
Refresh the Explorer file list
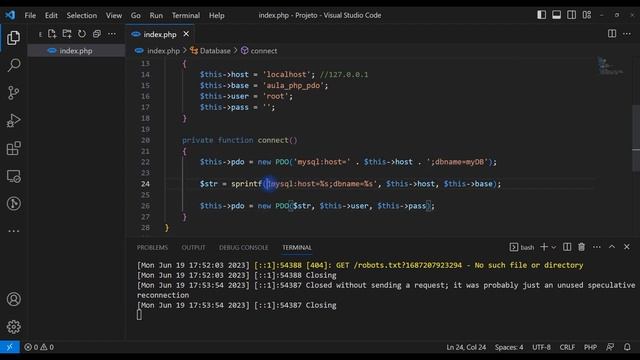82,34
